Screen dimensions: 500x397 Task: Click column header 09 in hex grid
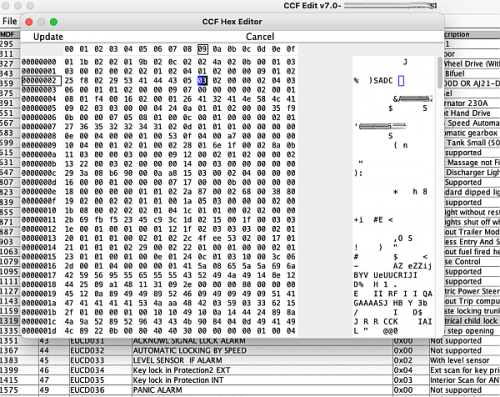(x=202, y=49)
